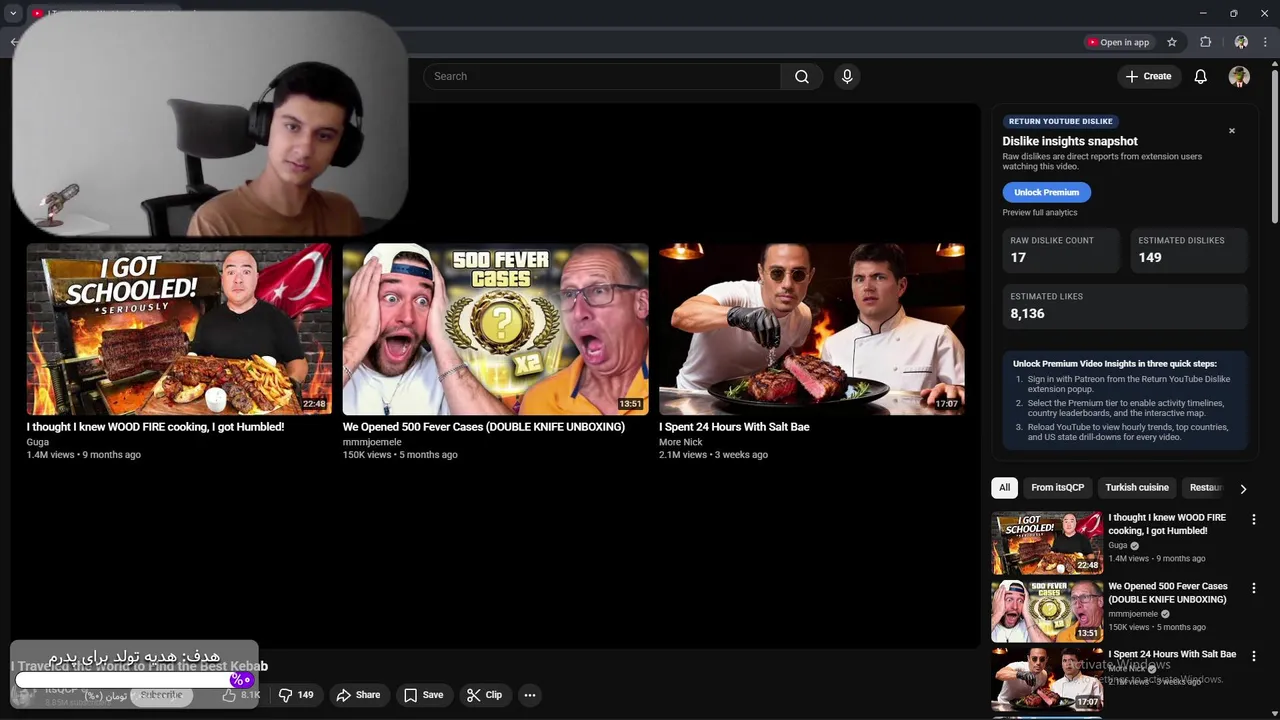The width and height of the screenshot is (1280, 720).
Task: Open more actions three-dot button below video
Action: click(x=530, y=695)
